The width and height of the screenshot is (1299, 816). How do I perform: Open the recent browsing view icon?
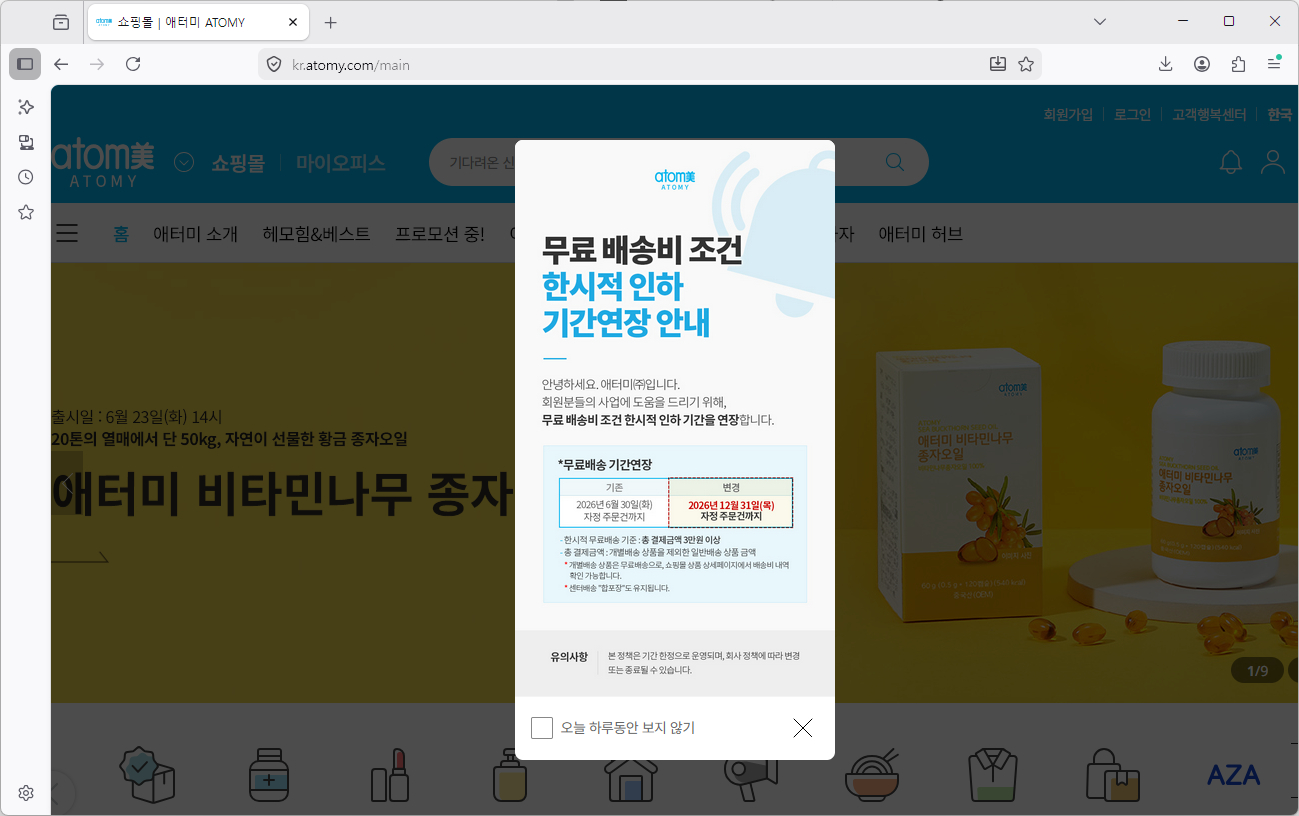click(61, 22)
